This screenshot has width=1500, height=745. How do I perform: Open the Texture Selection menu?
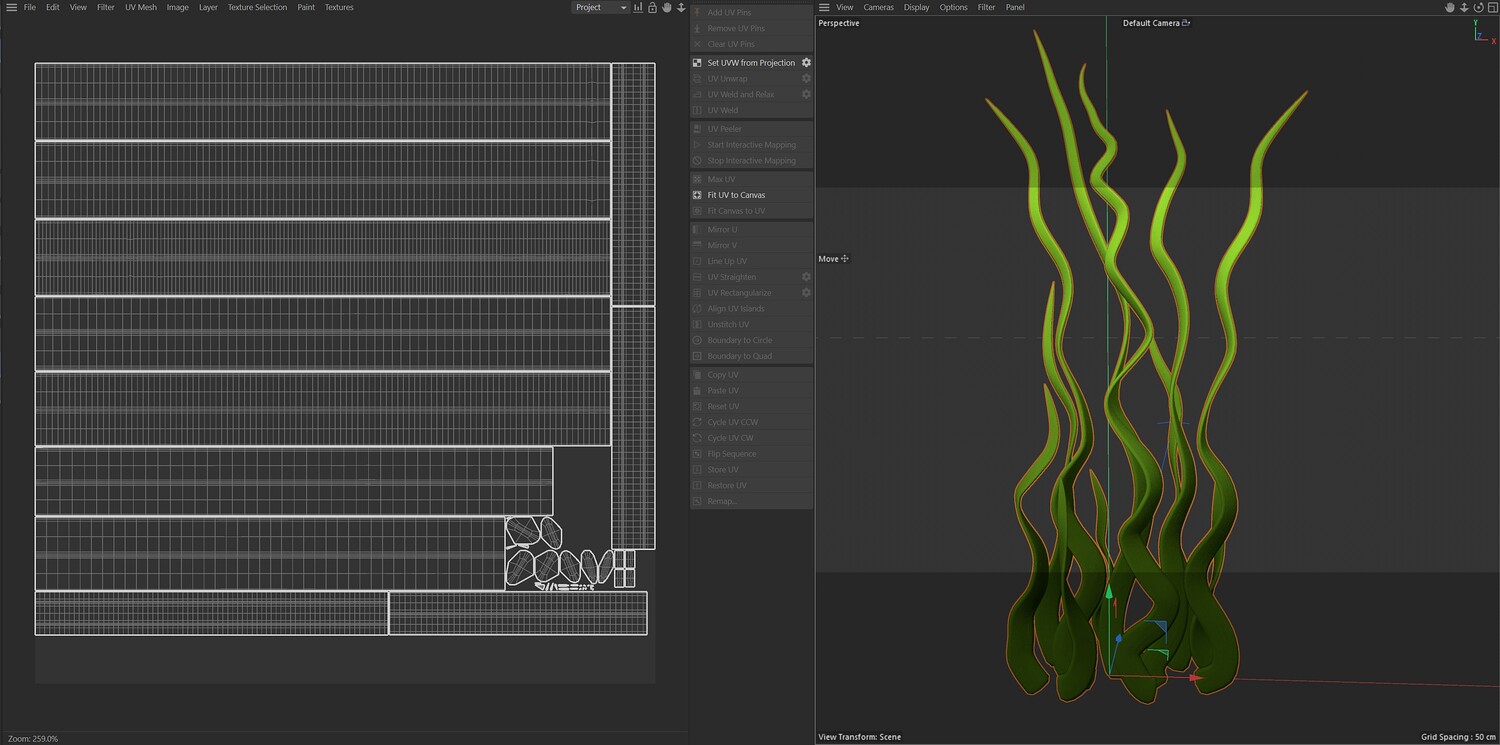pos(257,7)
